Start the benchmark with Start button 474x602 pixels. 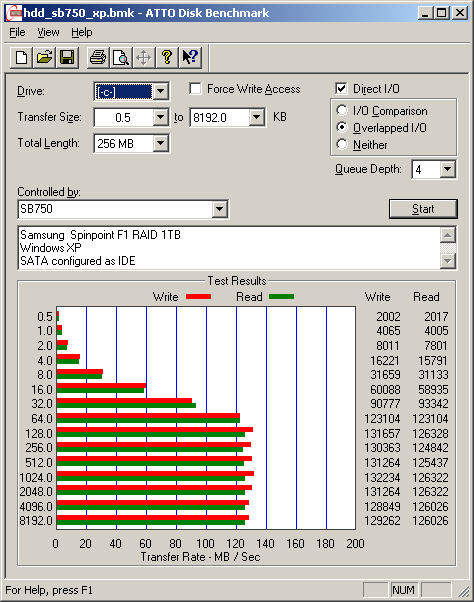click(423, 209)
